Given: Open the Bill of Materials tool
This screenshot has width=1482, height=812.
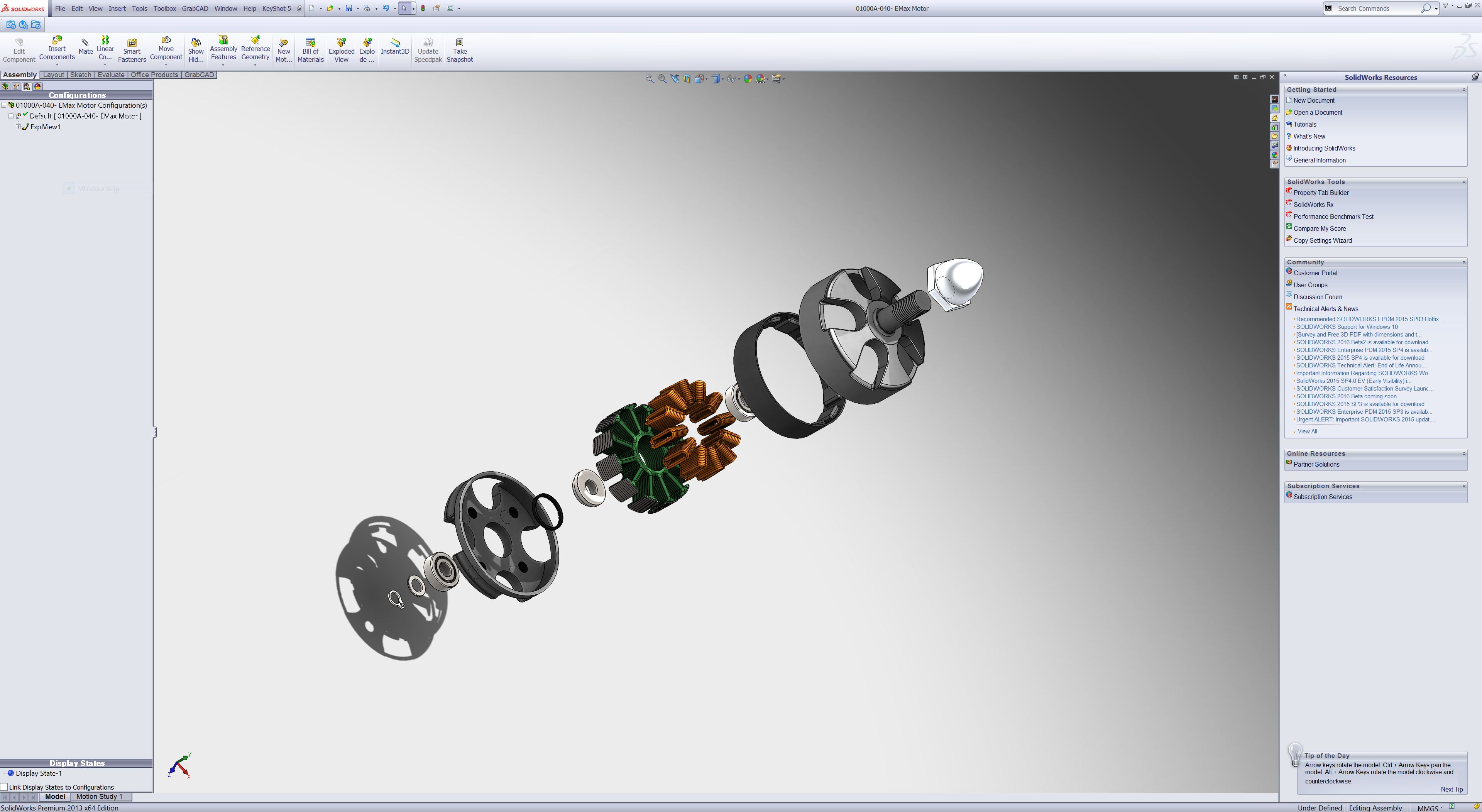Looking at the screenshot, I should pos(310,51).
